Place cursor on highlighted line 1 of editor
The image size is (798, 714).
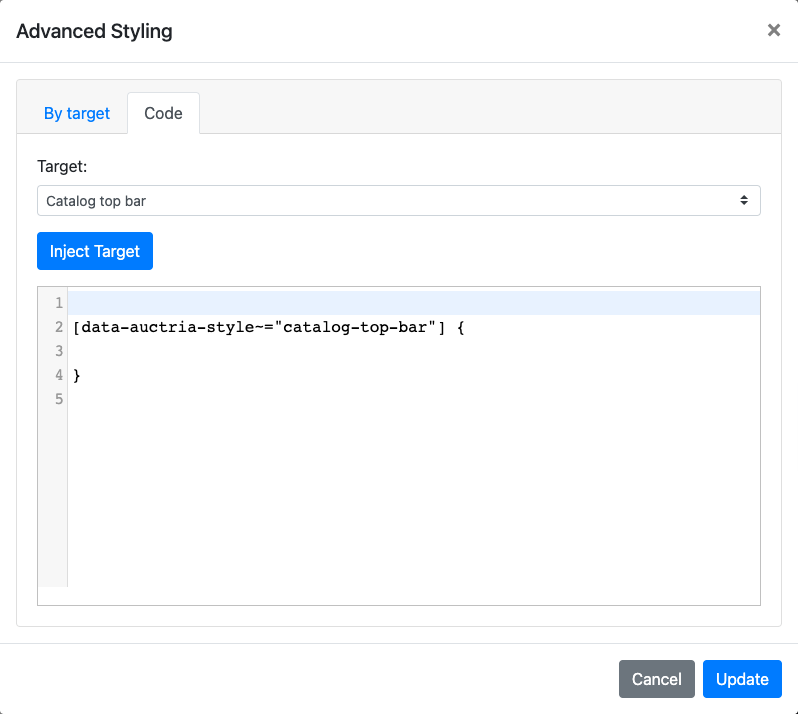(400, 303)
